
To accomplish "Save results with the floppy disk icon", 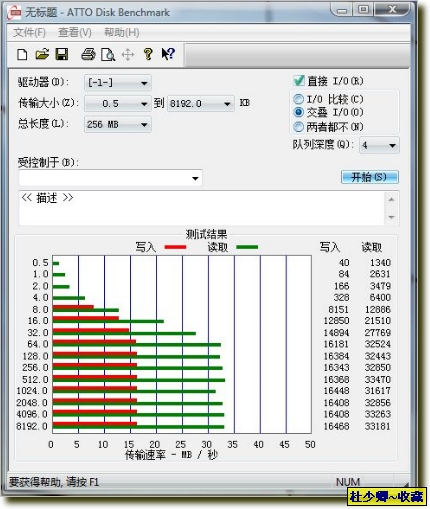I will click(x=62, y=54).
